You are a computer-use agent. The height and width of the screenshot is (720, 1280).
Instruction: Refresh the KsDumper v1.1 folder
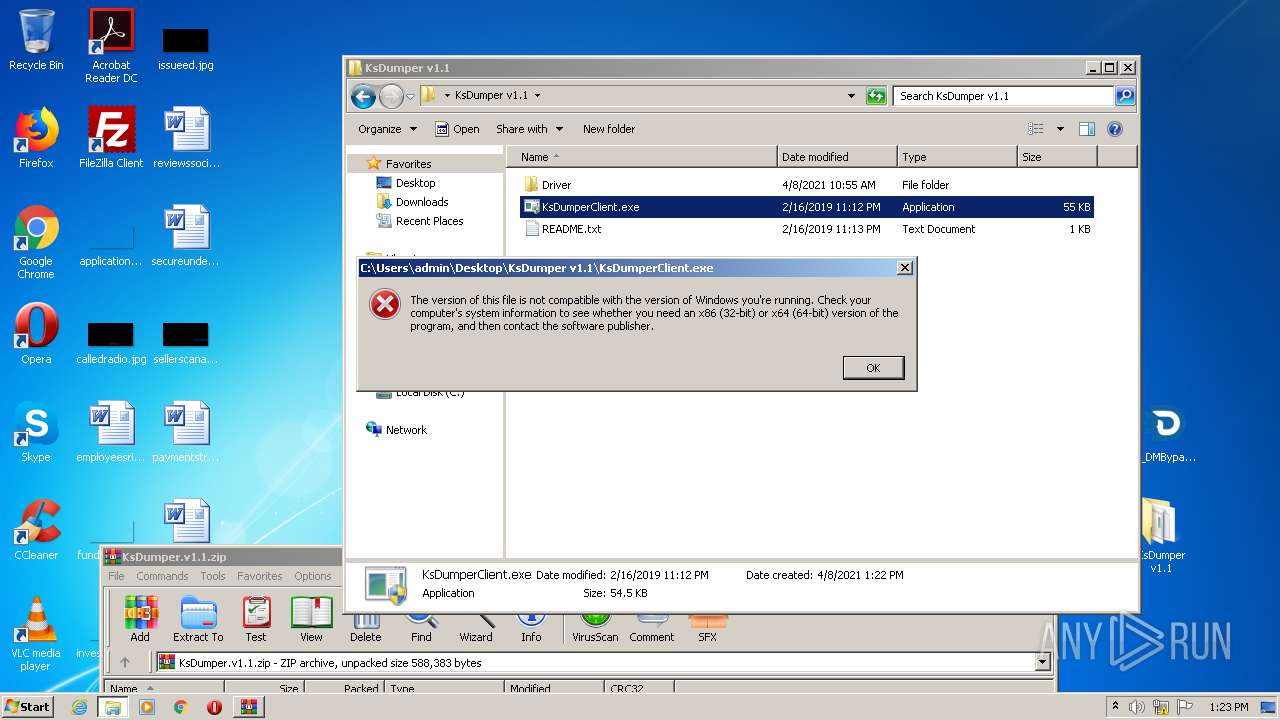click(x=876, y=96)
